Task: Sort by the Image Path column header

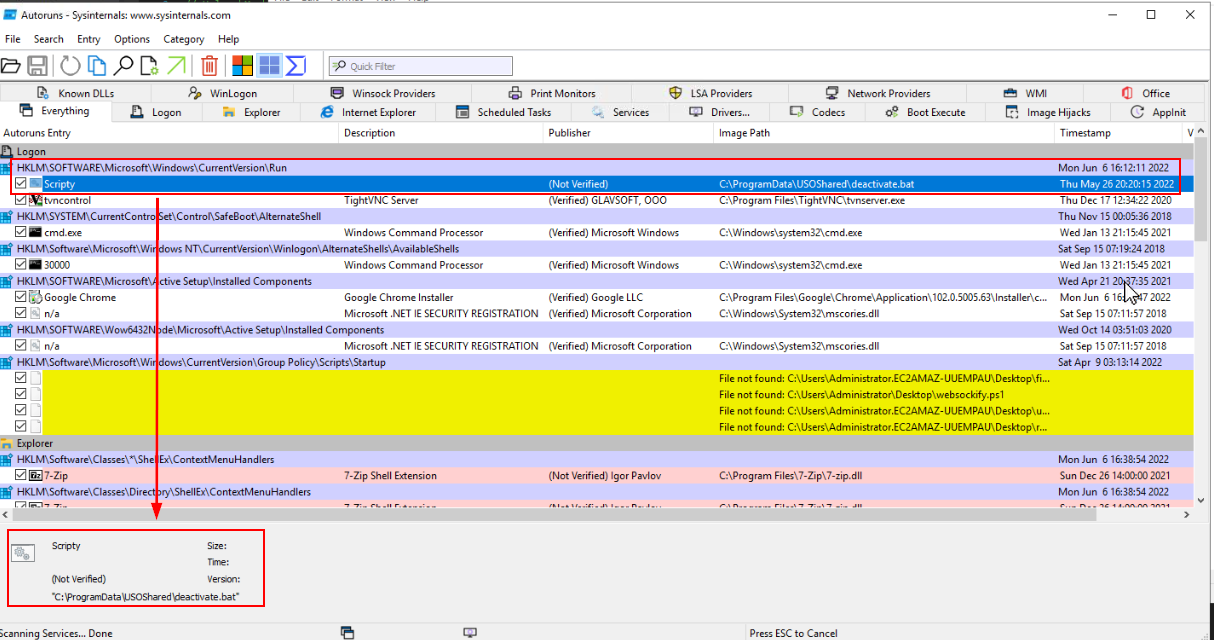Action: [x=885, y=133]
